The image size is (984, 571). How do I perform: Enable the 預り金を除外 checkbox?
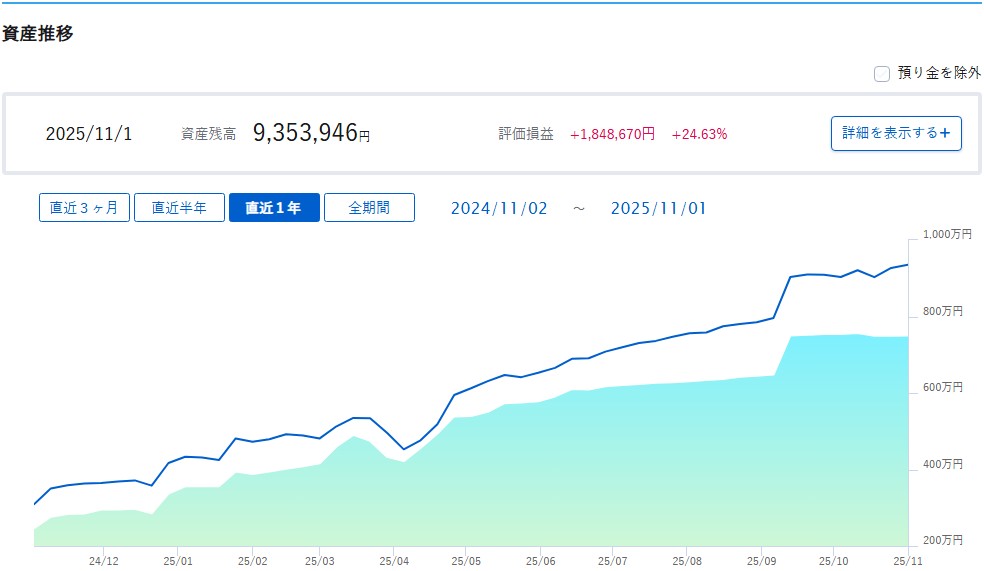pos(881,73)
